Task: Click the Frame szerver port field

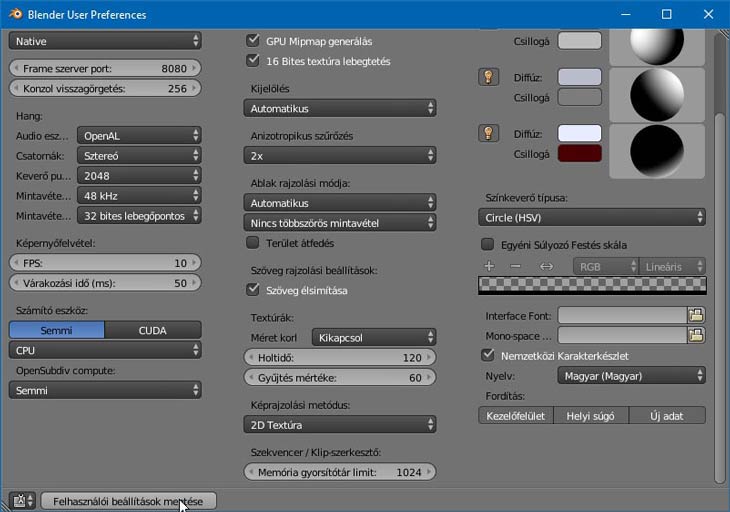Action: click(105, 68)
